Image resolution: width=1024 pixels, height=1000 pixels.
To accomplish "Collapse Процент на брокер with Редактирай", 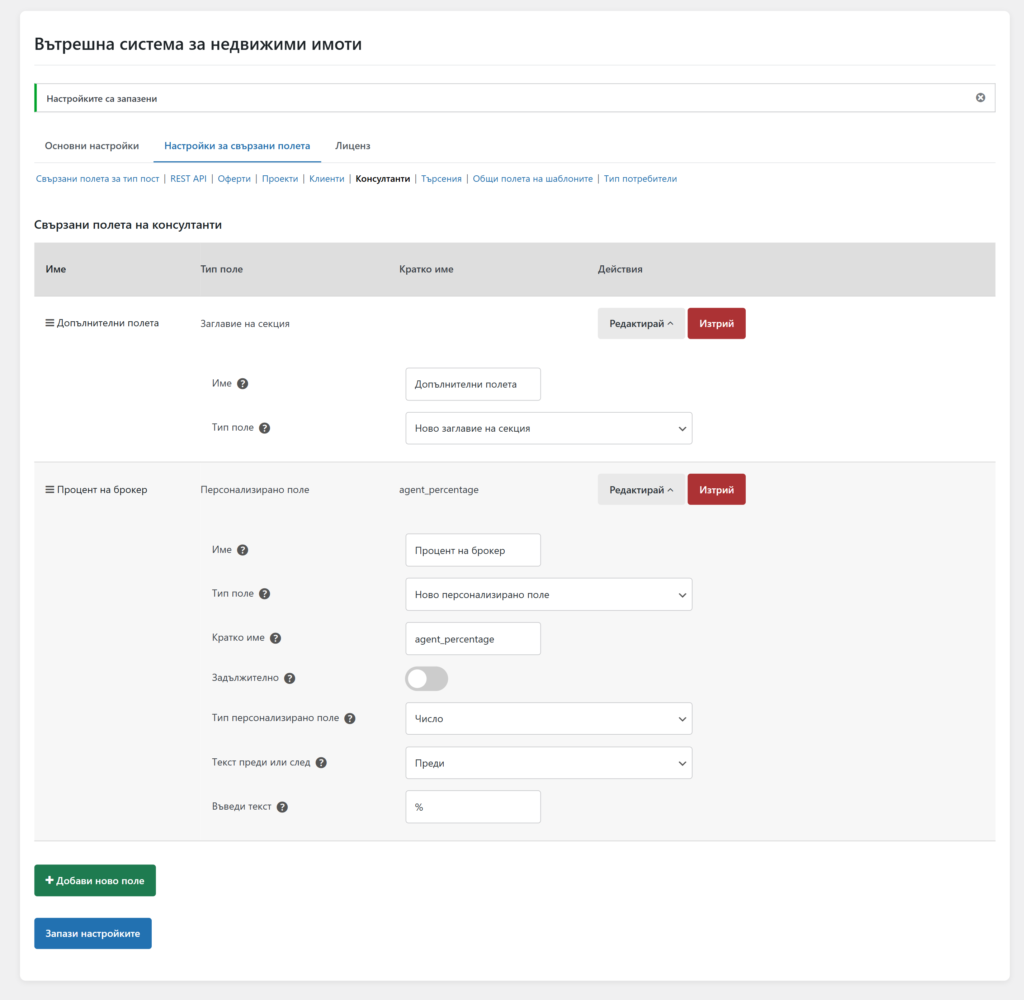I will click(641, 490).
